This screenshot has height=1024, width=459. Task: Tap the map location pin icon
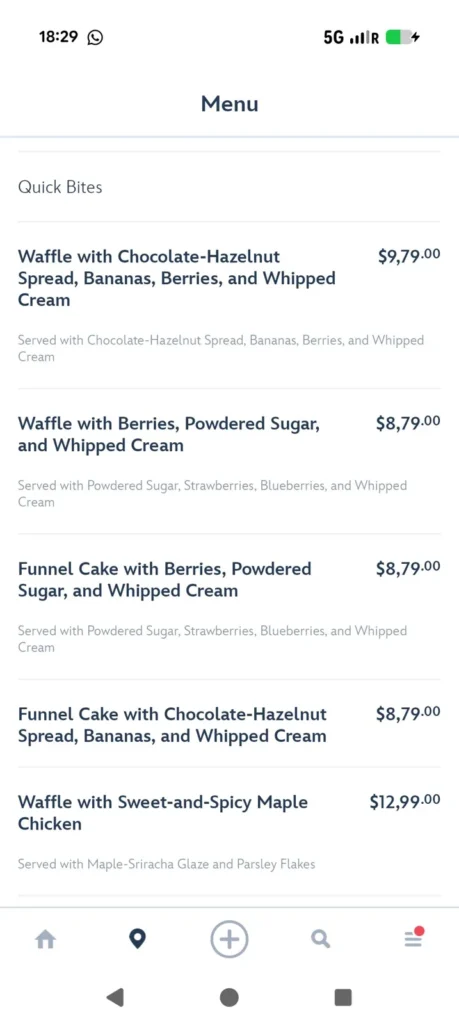pyautogui.click(x=137, y=940)
